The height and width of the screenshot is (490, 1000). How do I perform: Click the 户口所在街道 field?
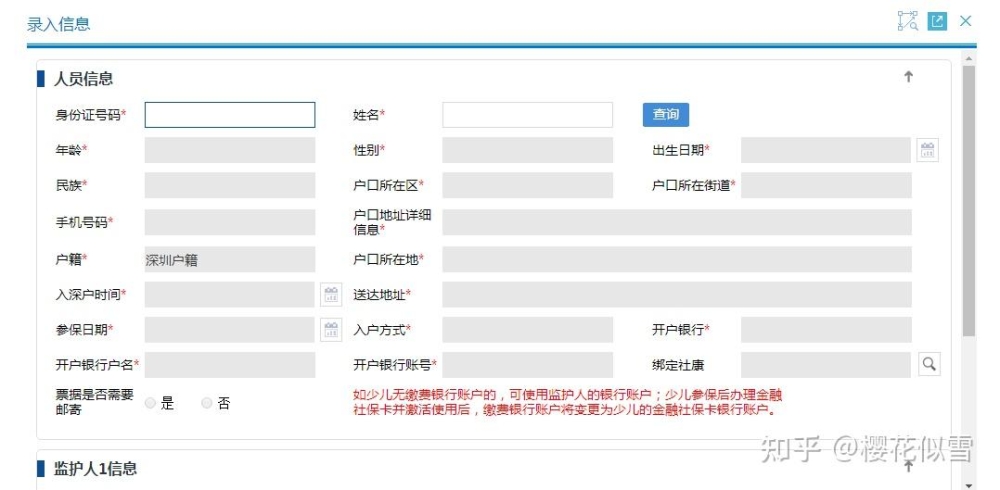(826, 185)
